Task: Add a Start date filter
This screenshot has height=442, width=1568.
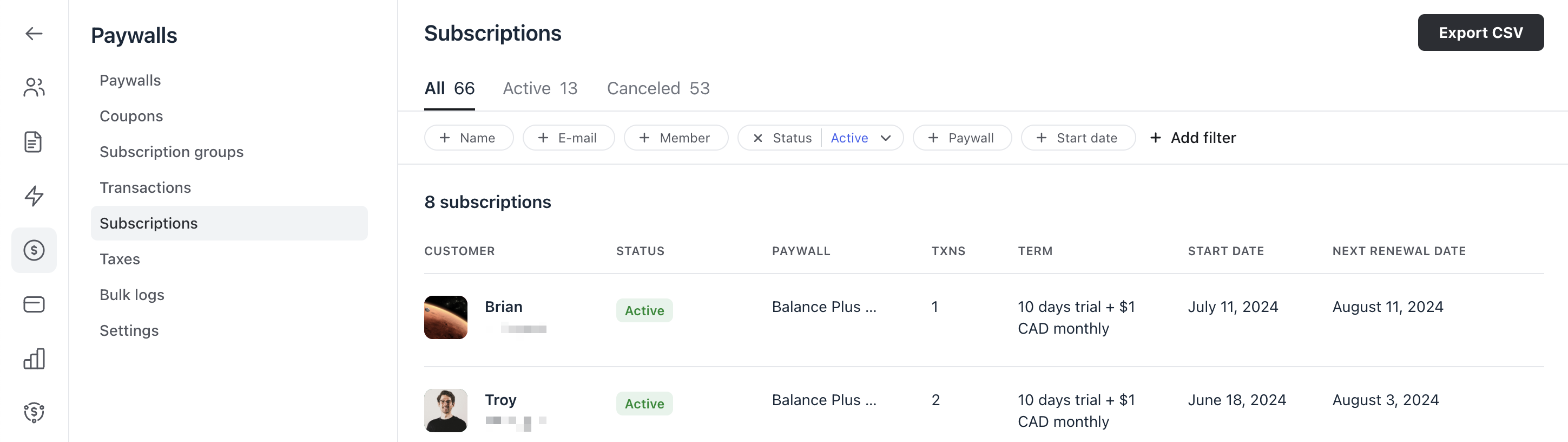Action: pos(1078,138)
